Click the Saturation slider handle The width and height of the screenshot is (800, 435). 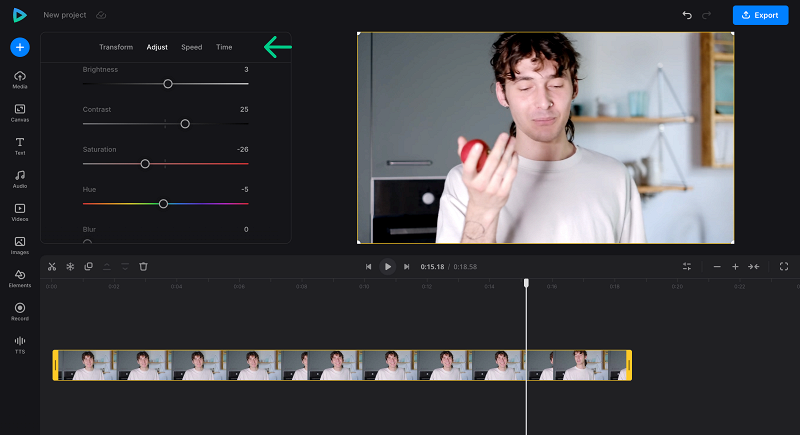click(x=145, y=164)
